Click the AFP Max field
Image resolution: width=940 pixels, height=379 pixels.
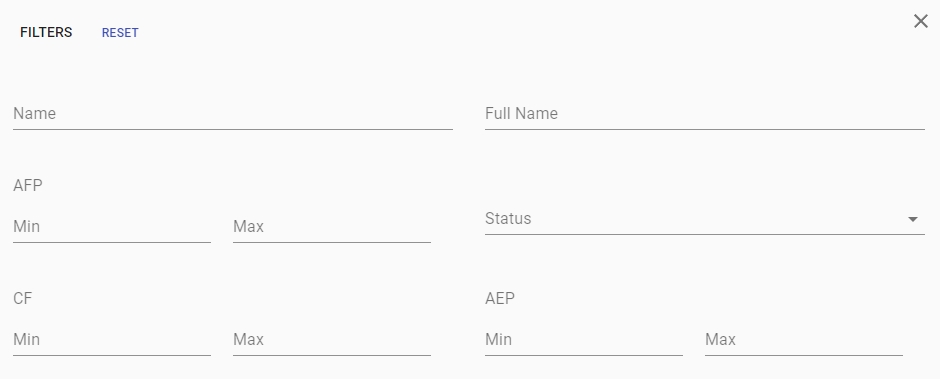[332, 227]
